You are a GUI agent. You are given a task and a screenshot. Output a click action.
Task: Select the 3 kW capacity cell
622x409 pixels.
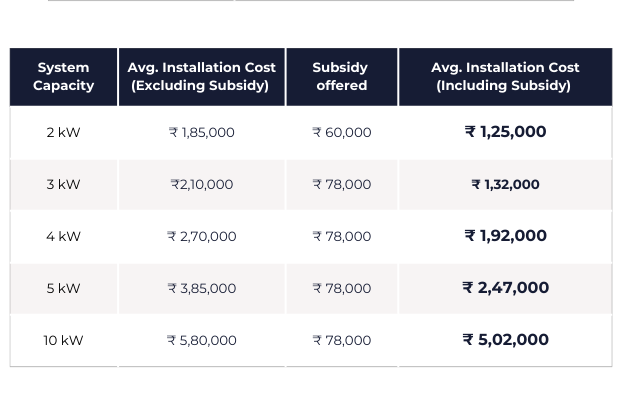tap(63, 184)
